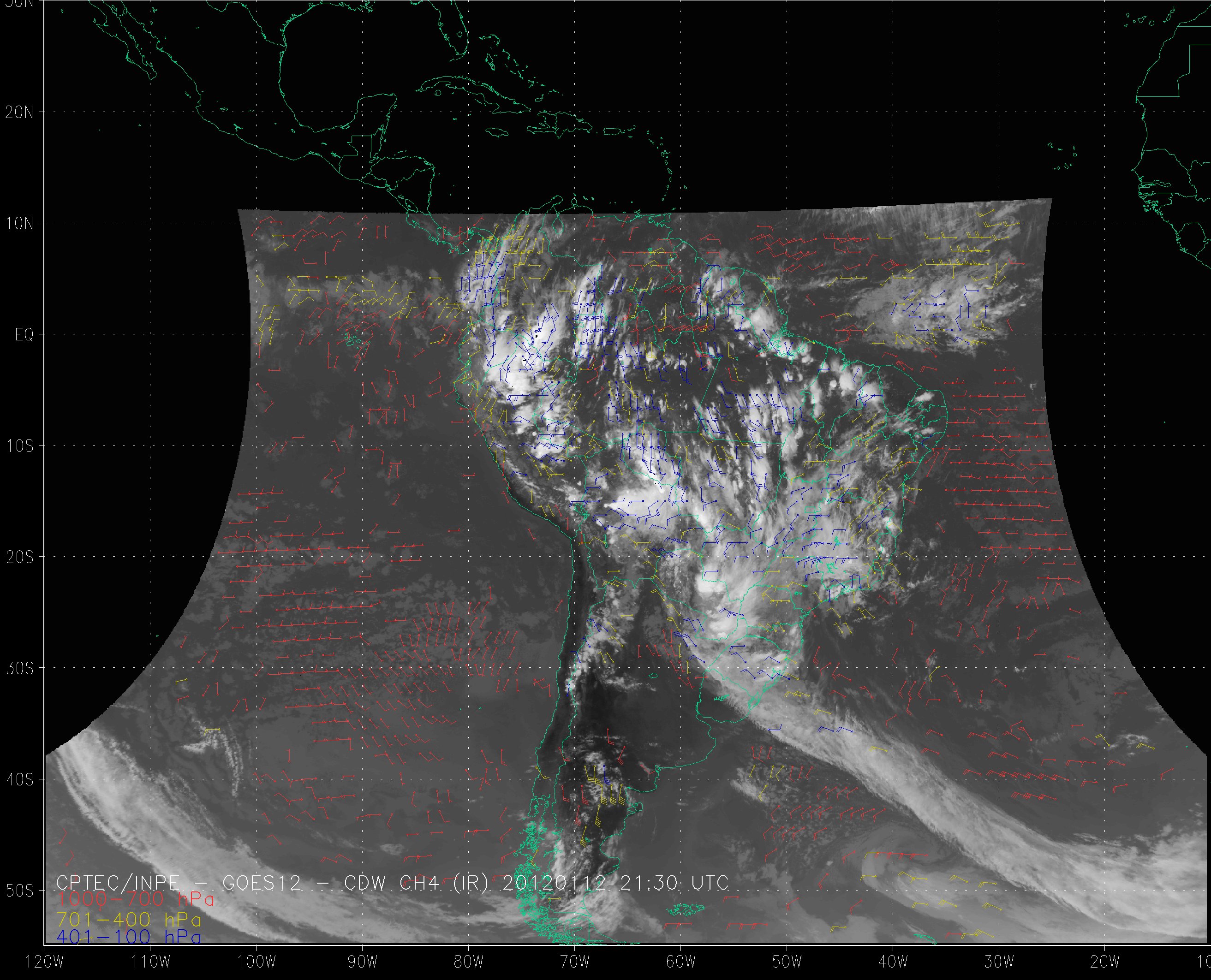Click the 60W longitude label
Image resolution: width=1211 pixels, height=980 pixels.
(x=680, y=962)
